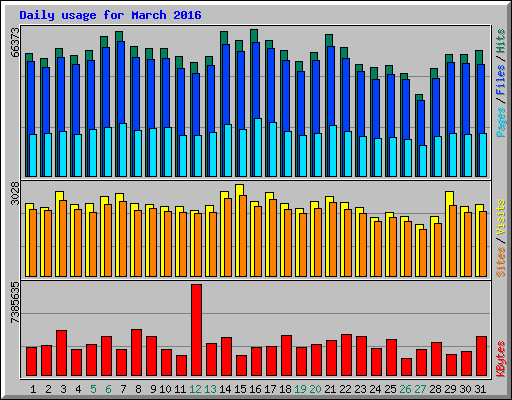Click the yellow Visits legend label

click(501, 218)
